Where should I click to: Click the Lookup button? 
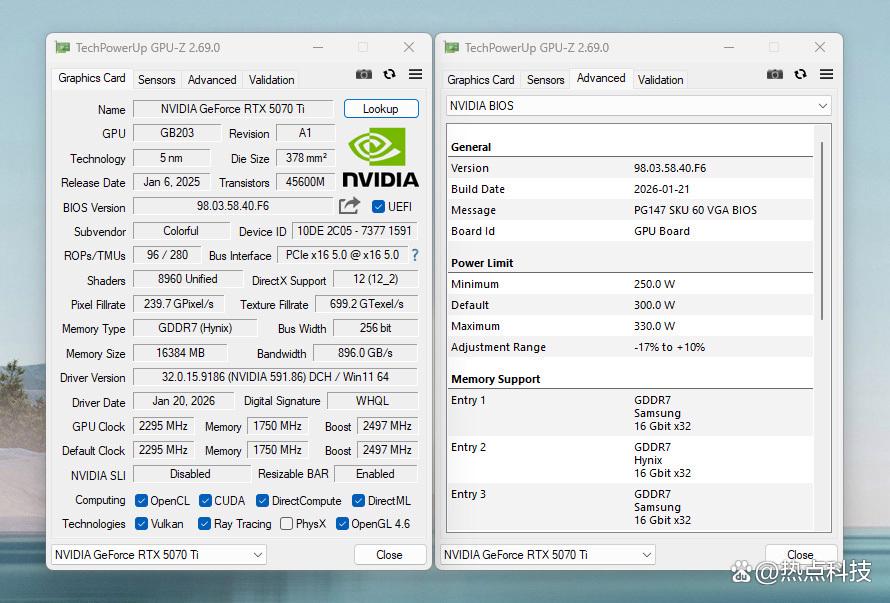coord(381,108)
